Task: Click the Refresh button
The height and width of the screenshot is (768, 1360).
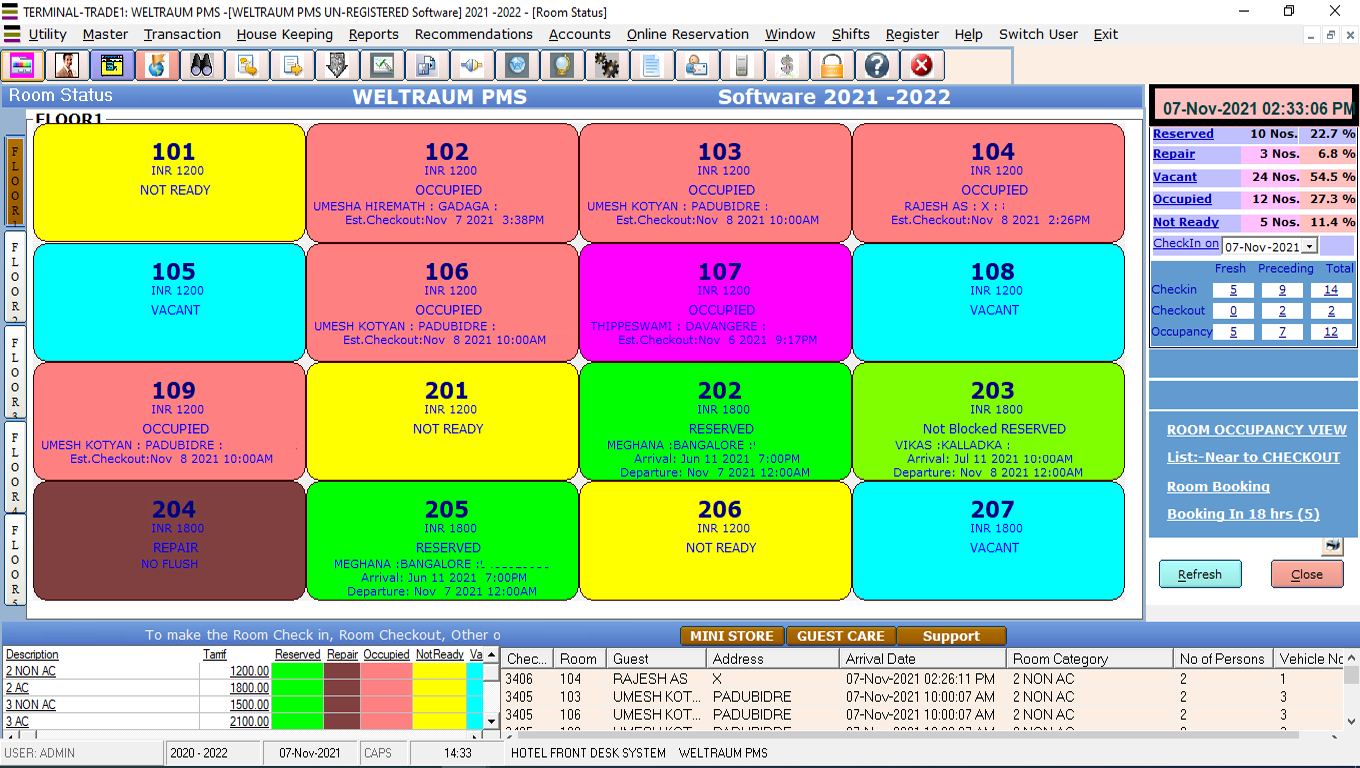Action: pos(1200,574)
